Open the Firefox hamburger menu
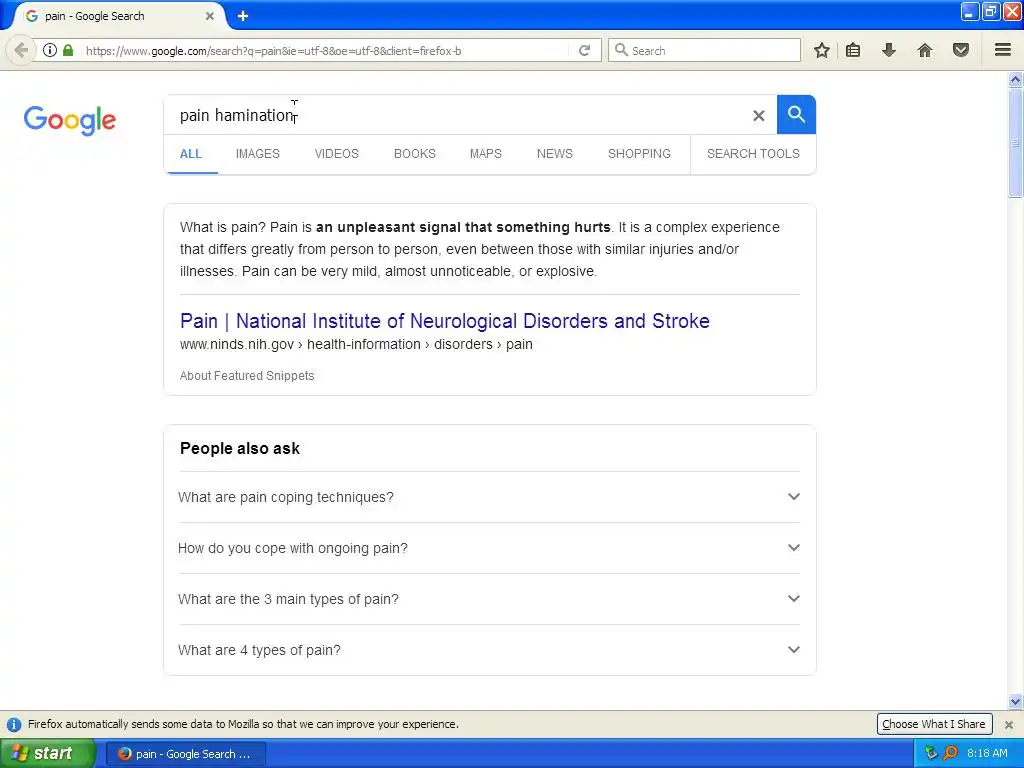Image resolution: width=1024 pixels, height=768 pixels. click(1003, 50)
